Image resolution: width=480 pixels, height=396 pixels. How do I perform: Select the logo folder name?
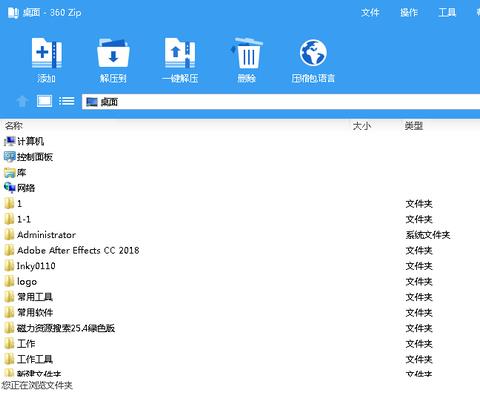[x=27, y=282]
